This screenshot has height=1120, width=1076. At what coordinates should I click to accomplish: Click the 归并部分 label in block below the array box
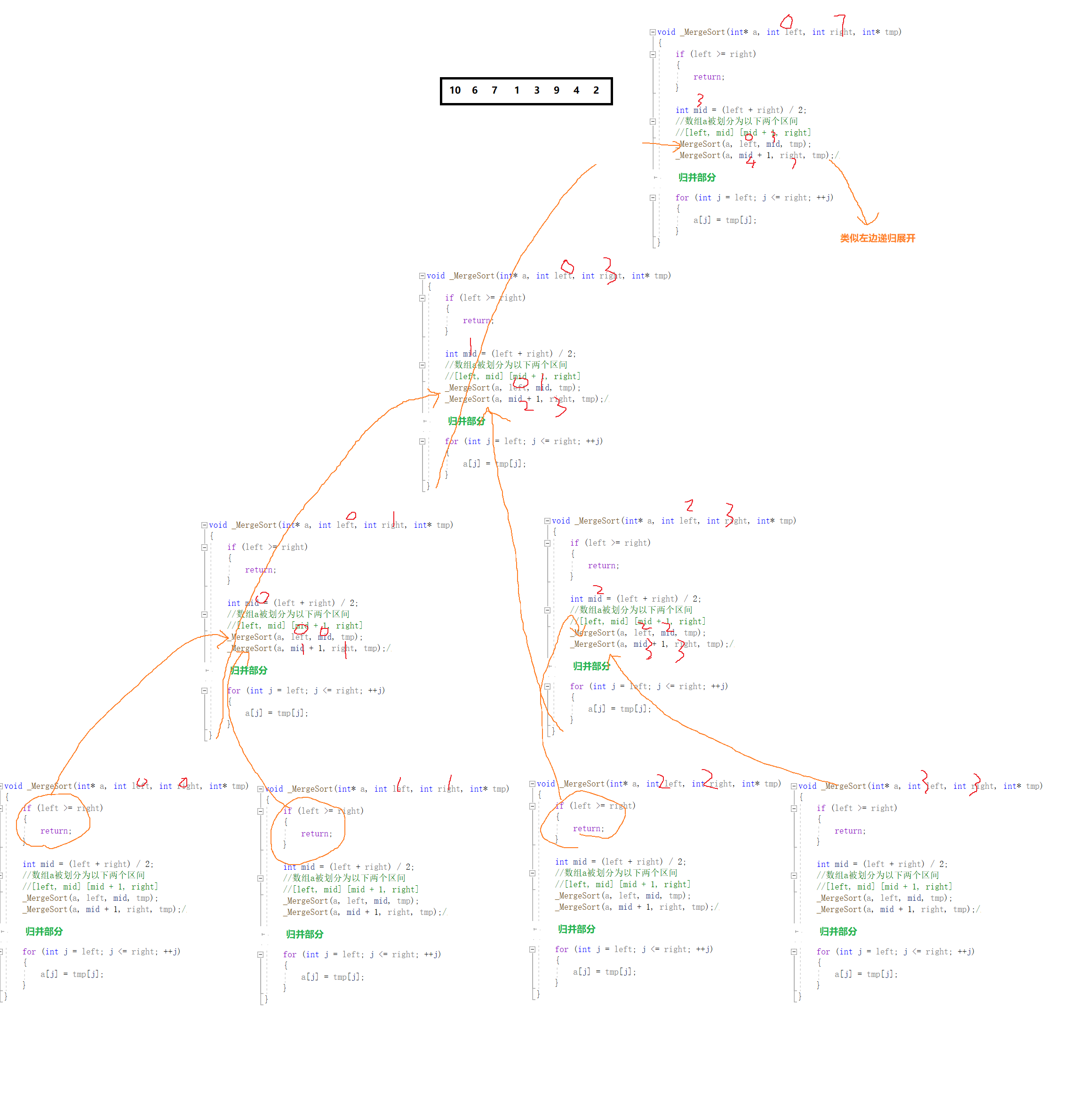coord(466,421)
